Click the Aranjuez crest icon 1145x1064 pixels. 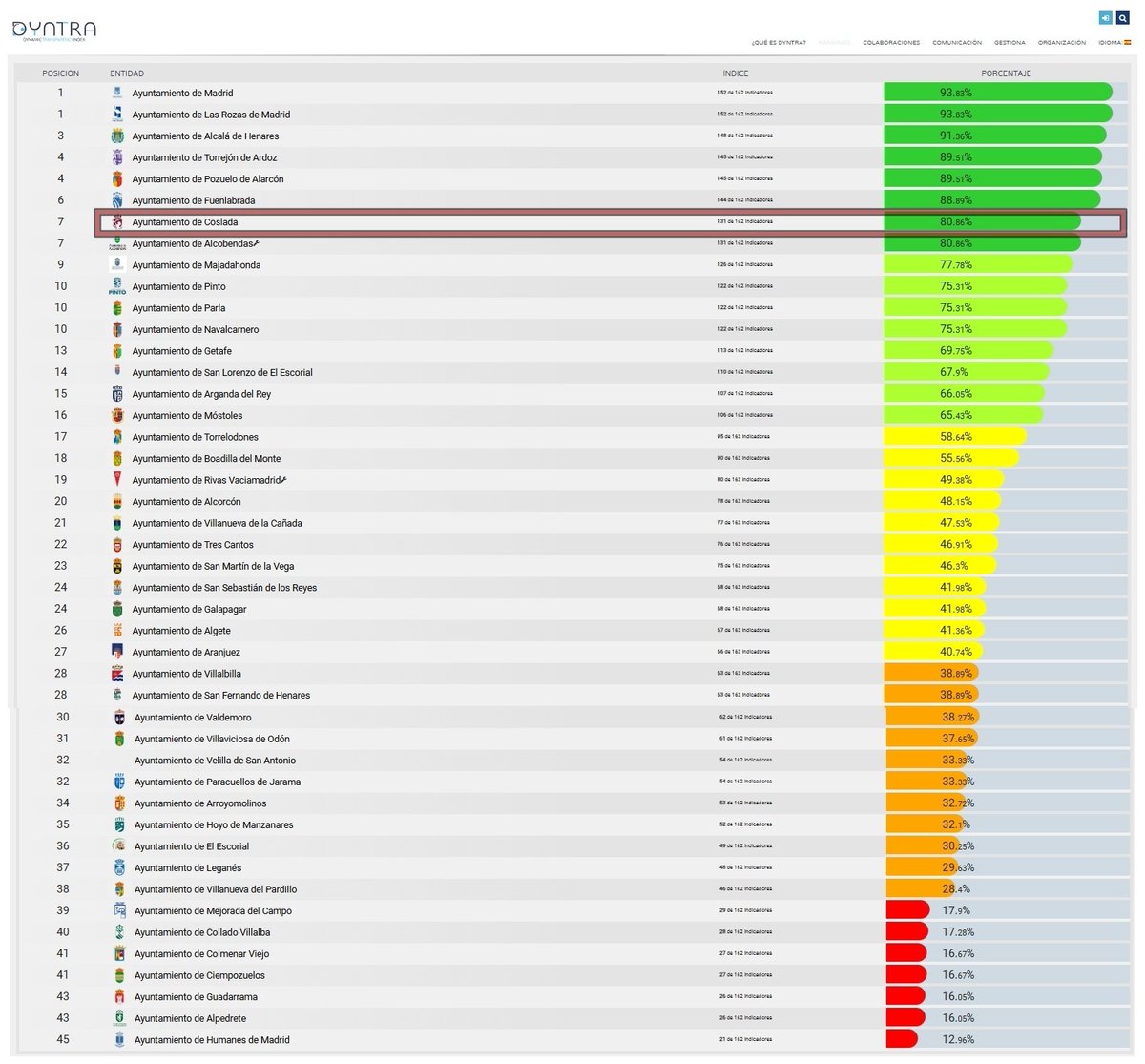[x=117, y=652]
